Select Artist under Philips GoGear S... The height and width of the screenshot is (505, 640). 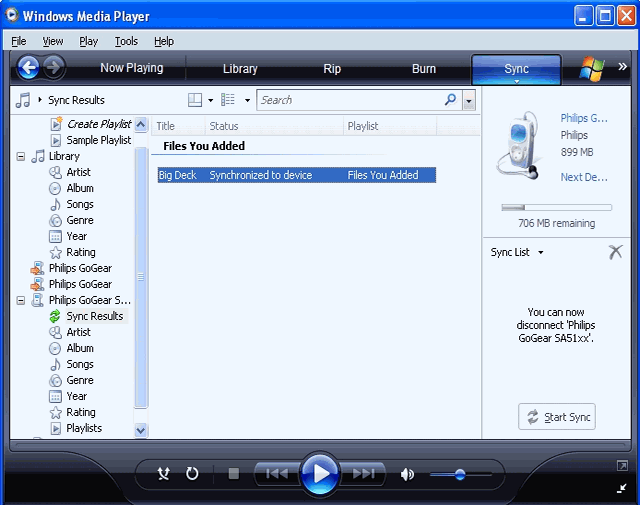coord(78,332)
